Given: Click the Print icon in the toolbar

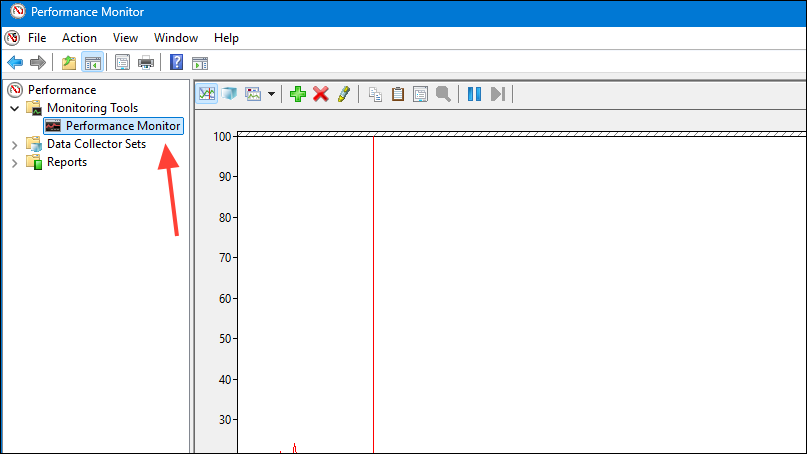Looking at the screenshot, I should (x=146, y=63).
